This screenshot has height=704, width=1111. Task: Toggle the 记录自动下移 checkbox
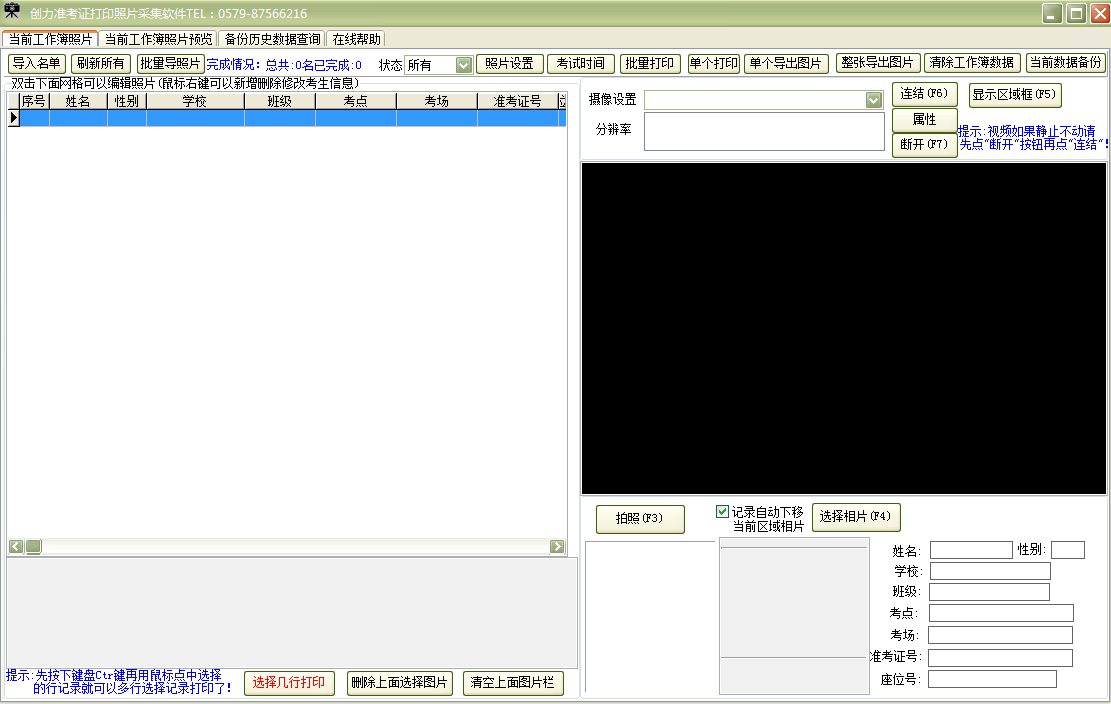pyautogui.click(x=722, y=511)
